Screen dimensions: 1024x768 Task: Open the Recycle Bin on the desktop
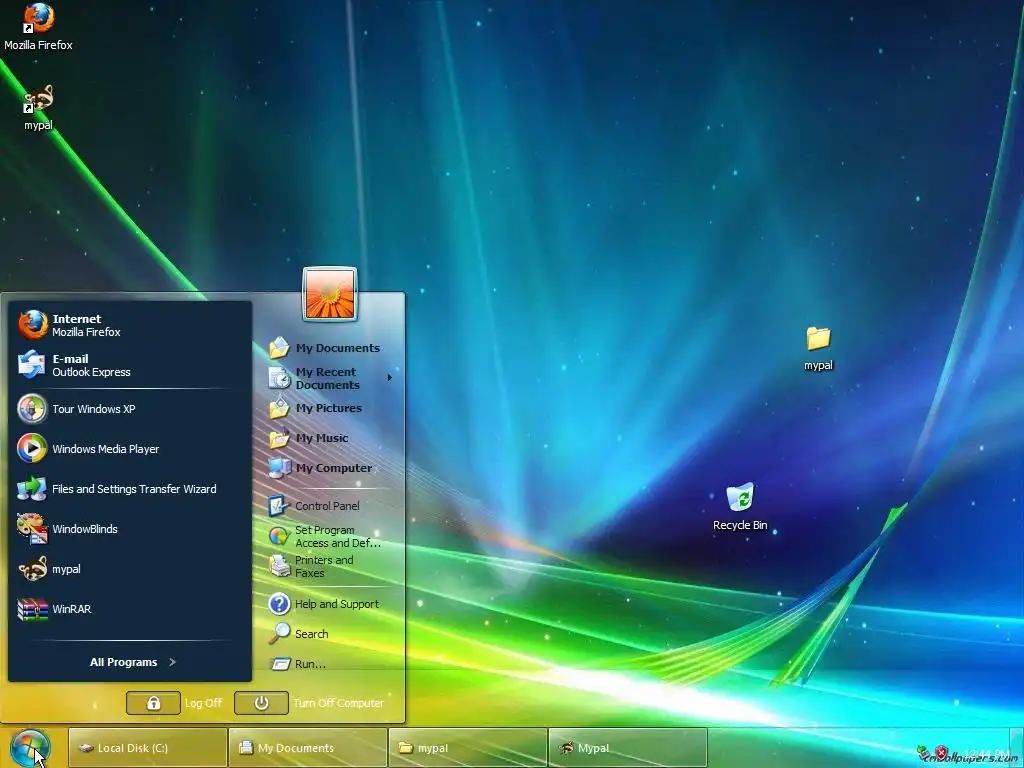(740, 507)
